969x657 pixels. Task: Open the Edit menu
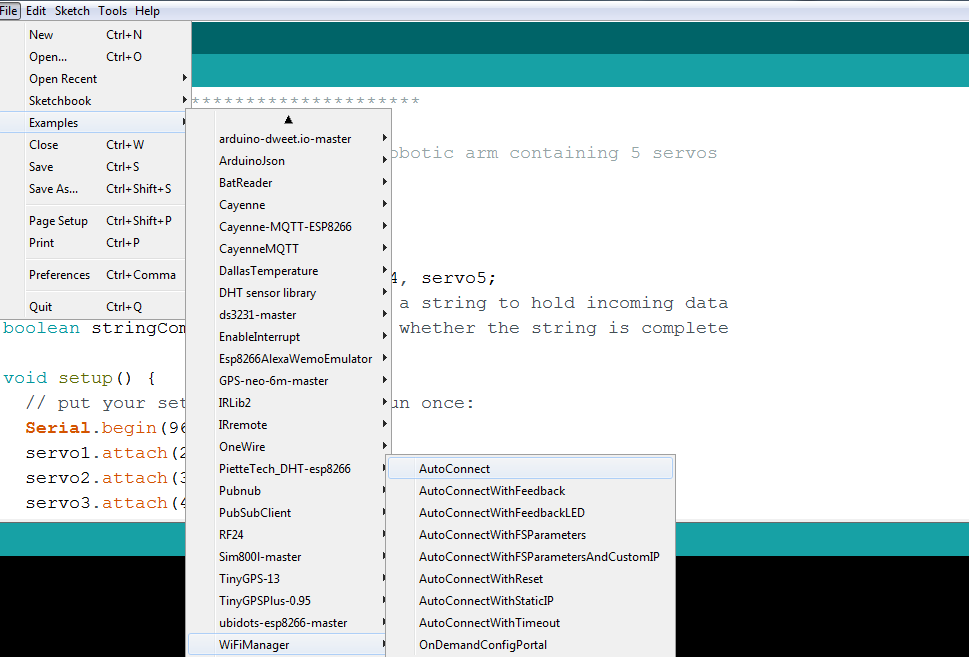pos(36,11)
